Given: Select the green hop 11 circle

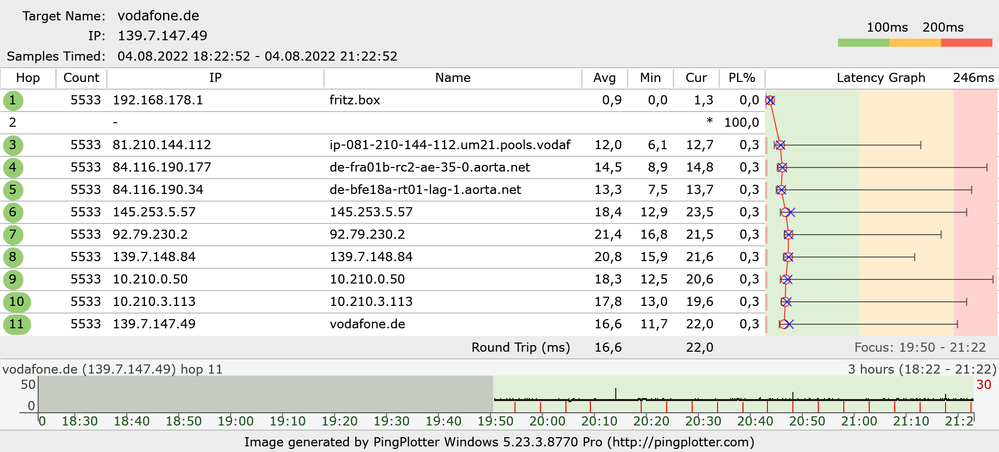Looking at the screenshot, I should pos(17,324).
